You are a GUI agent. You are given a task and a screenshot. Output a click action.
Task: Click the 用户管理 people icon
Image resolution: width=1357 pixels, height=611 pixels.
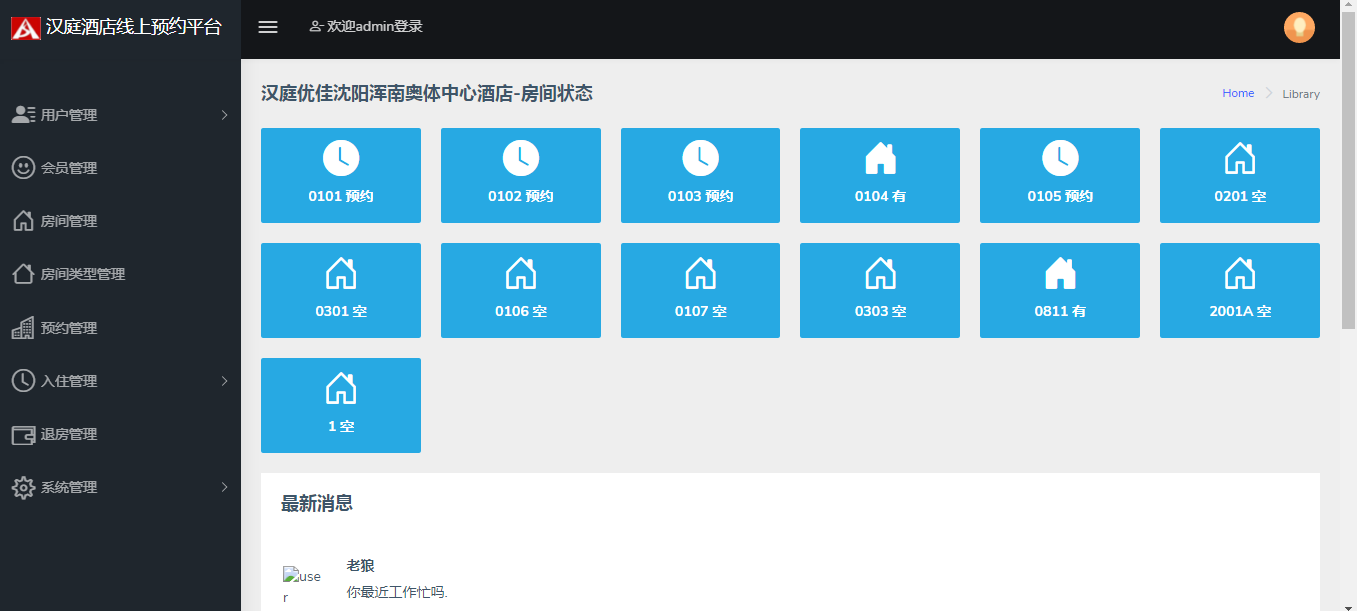pos(23,114)
